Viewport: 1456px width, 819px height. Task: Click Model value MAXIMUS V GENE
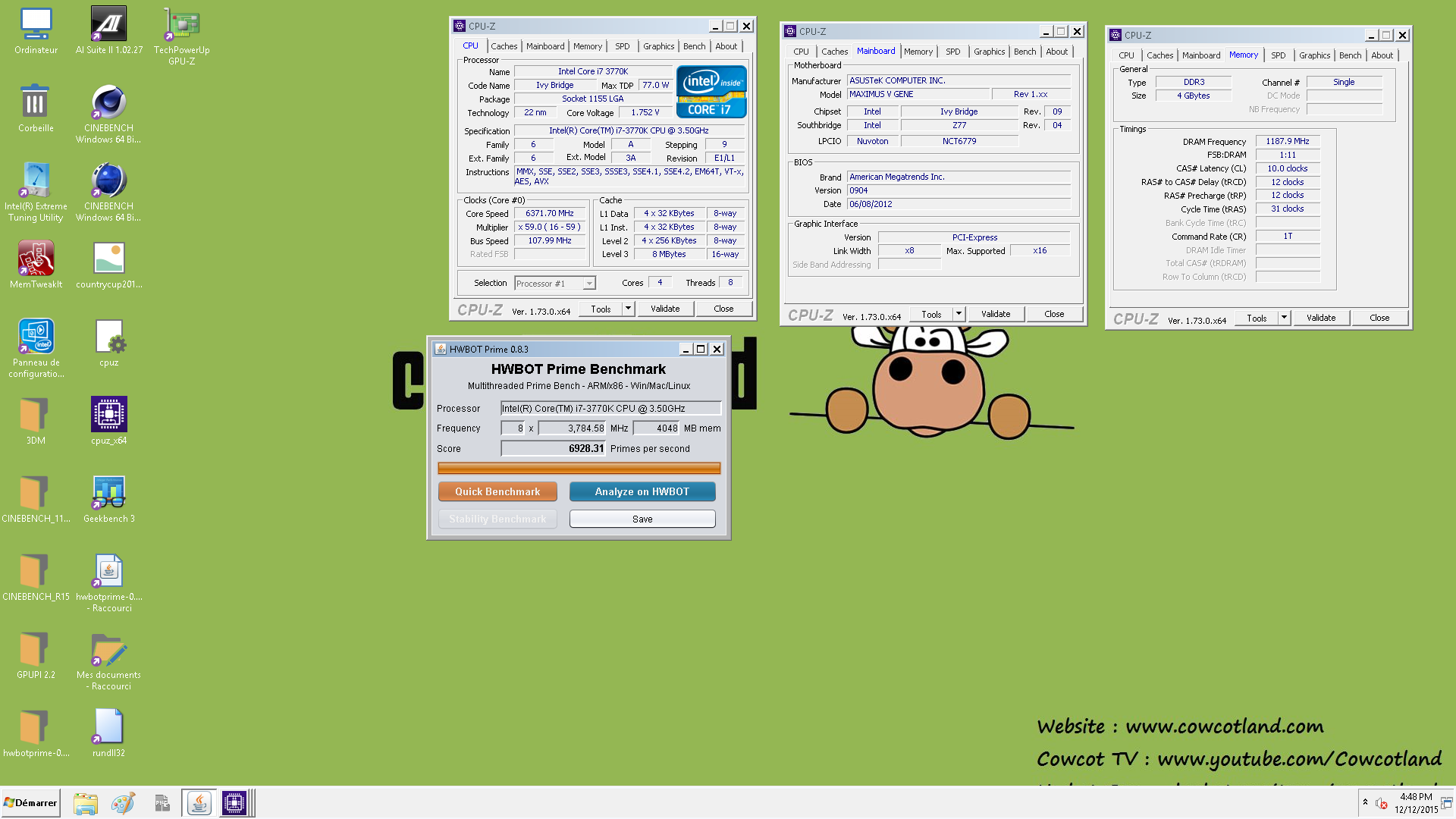tap(918, 95)
